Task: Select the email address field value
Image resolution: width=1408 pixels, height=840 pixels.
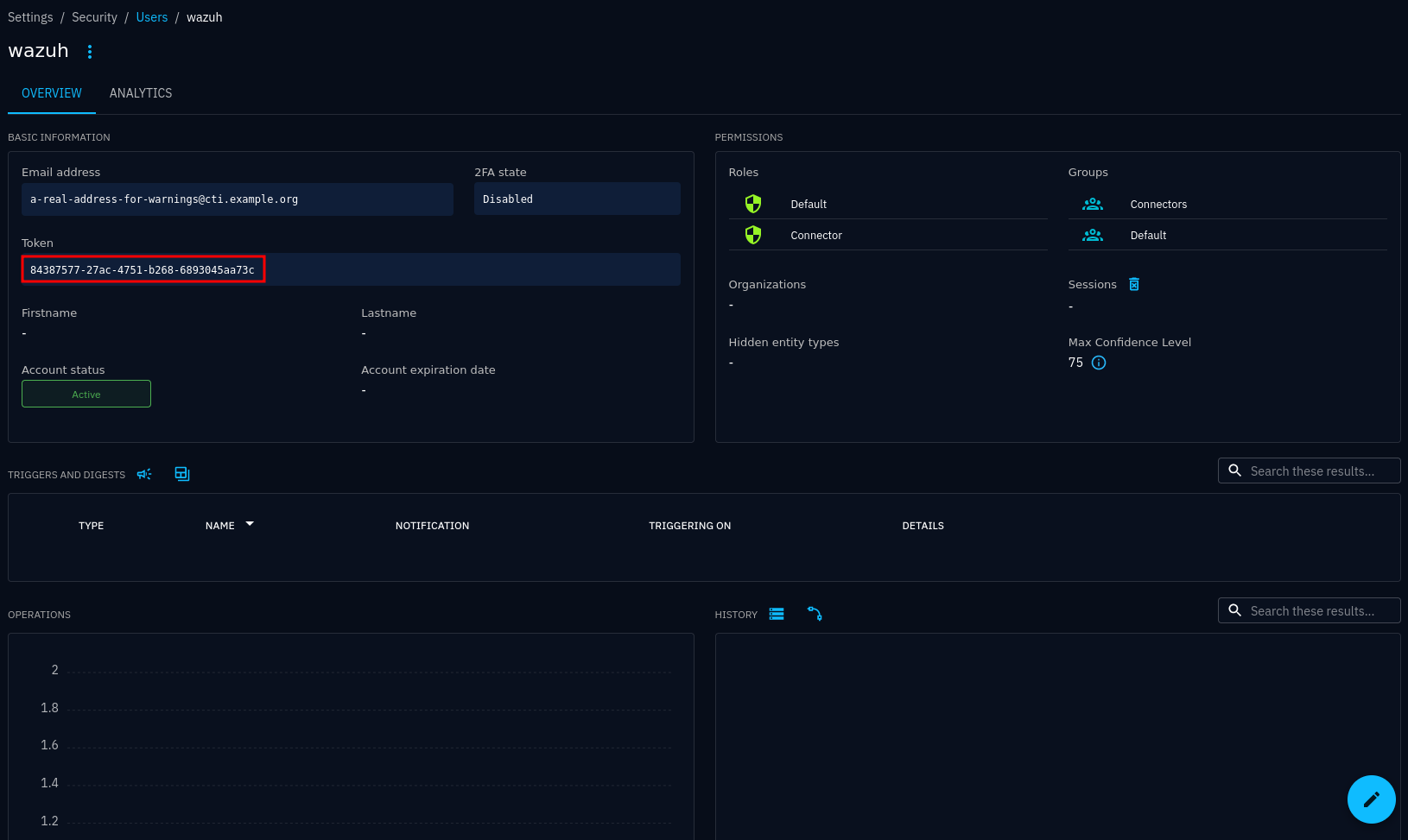Action: click(238, 199)
